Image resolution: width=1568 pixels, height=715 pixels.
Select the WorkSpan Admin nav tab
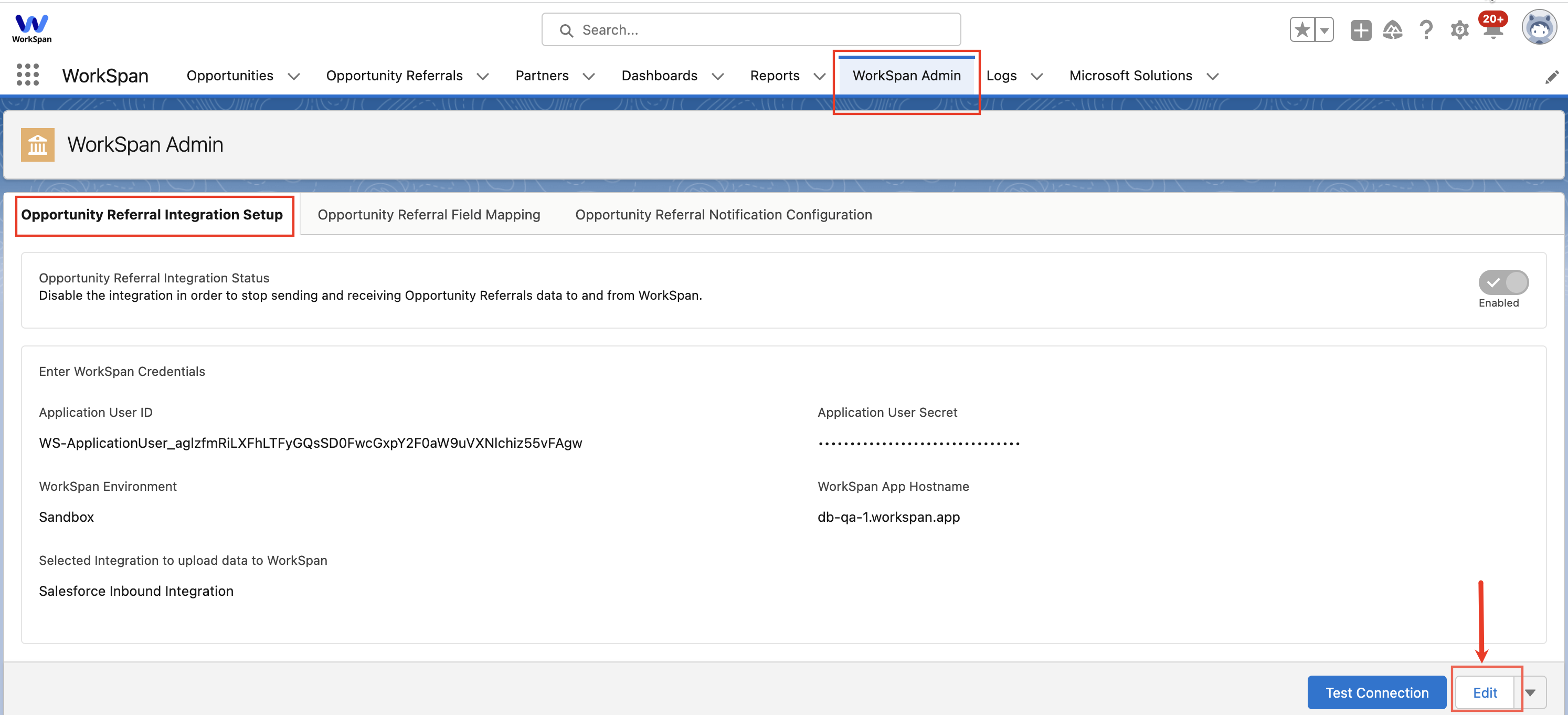pyautogui.click(x=906, y=76)
